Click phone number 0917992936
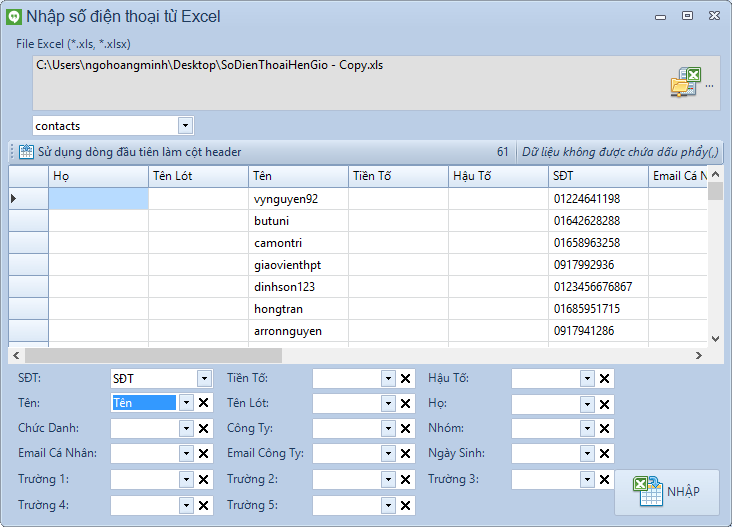This screenshot has height=527, width=732. [x=598, y=265]
